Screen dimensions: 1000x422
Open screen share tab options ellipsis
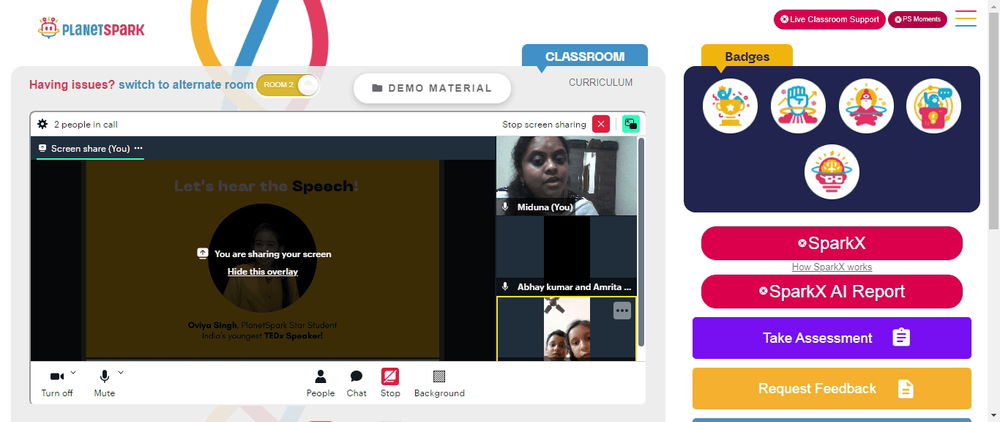point(138,148)
